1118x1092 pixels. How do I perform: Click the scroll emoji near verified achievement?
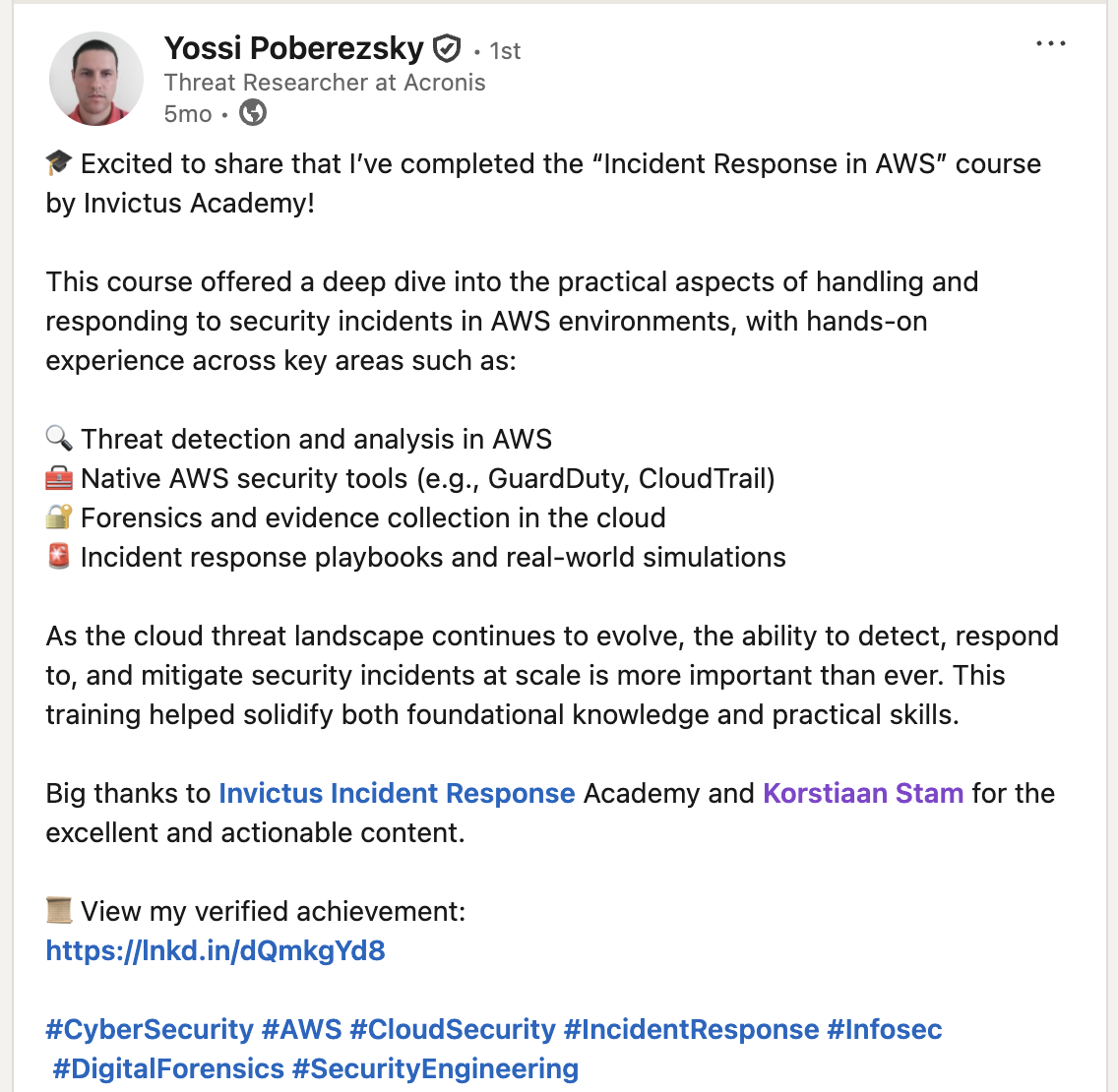pyautogui.click(x=59, y=911)
